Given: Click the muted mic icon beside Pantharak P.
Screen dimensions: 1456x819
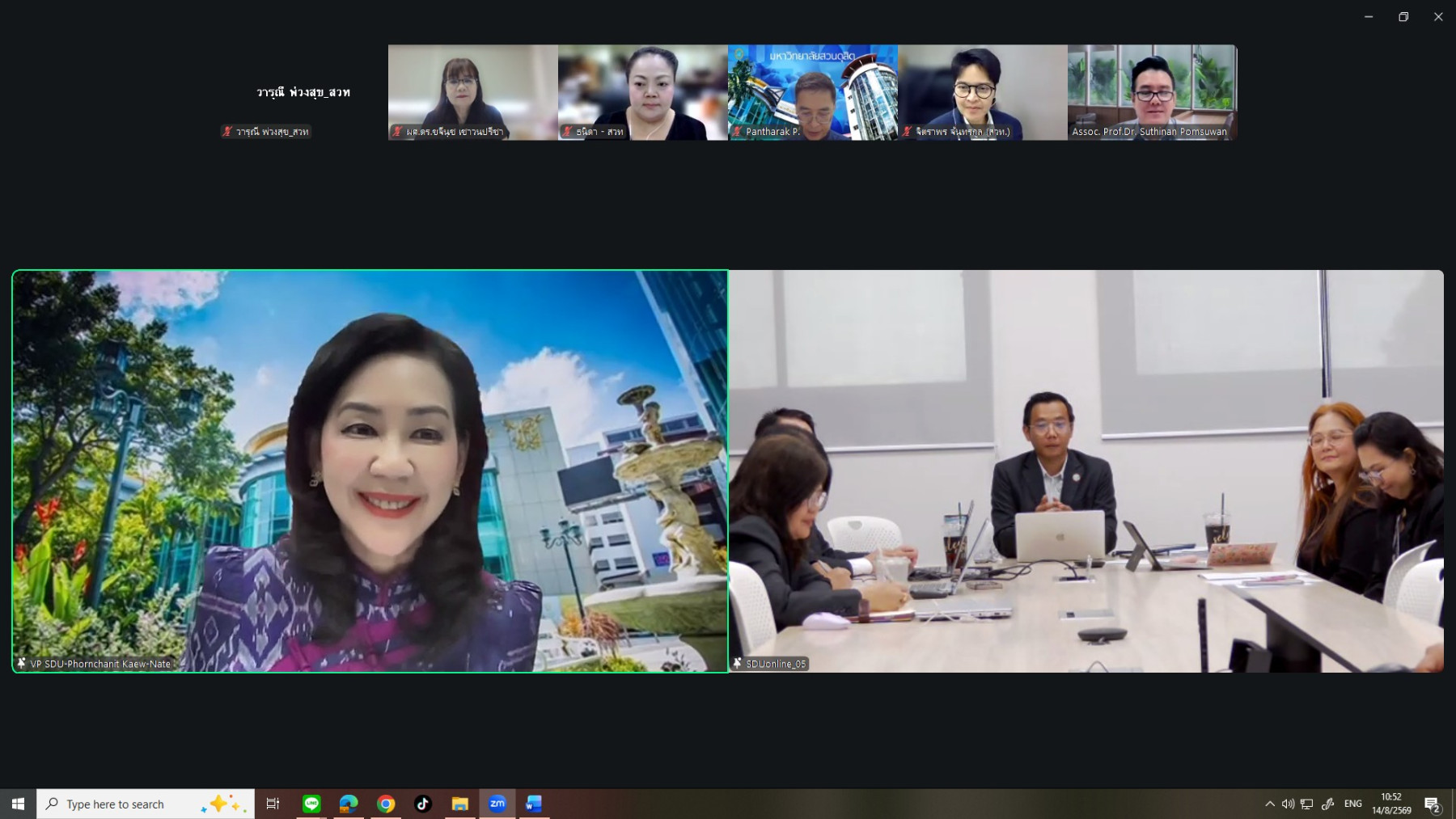Looking at the screenshot, I should click(738, 132).
